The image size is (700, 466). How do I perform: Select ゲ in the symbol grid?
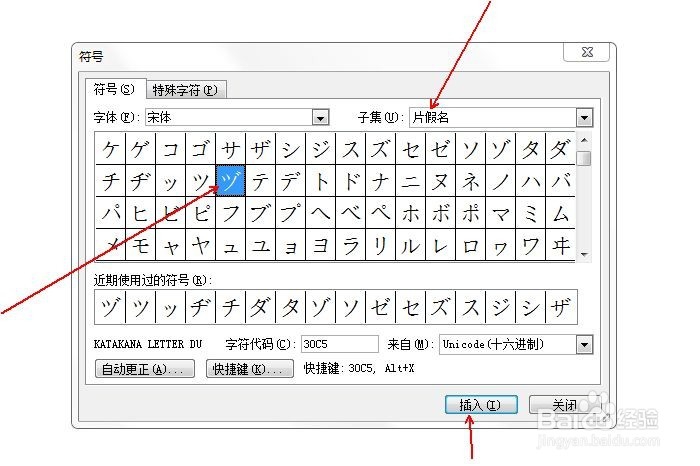click(x=141, y=149)
